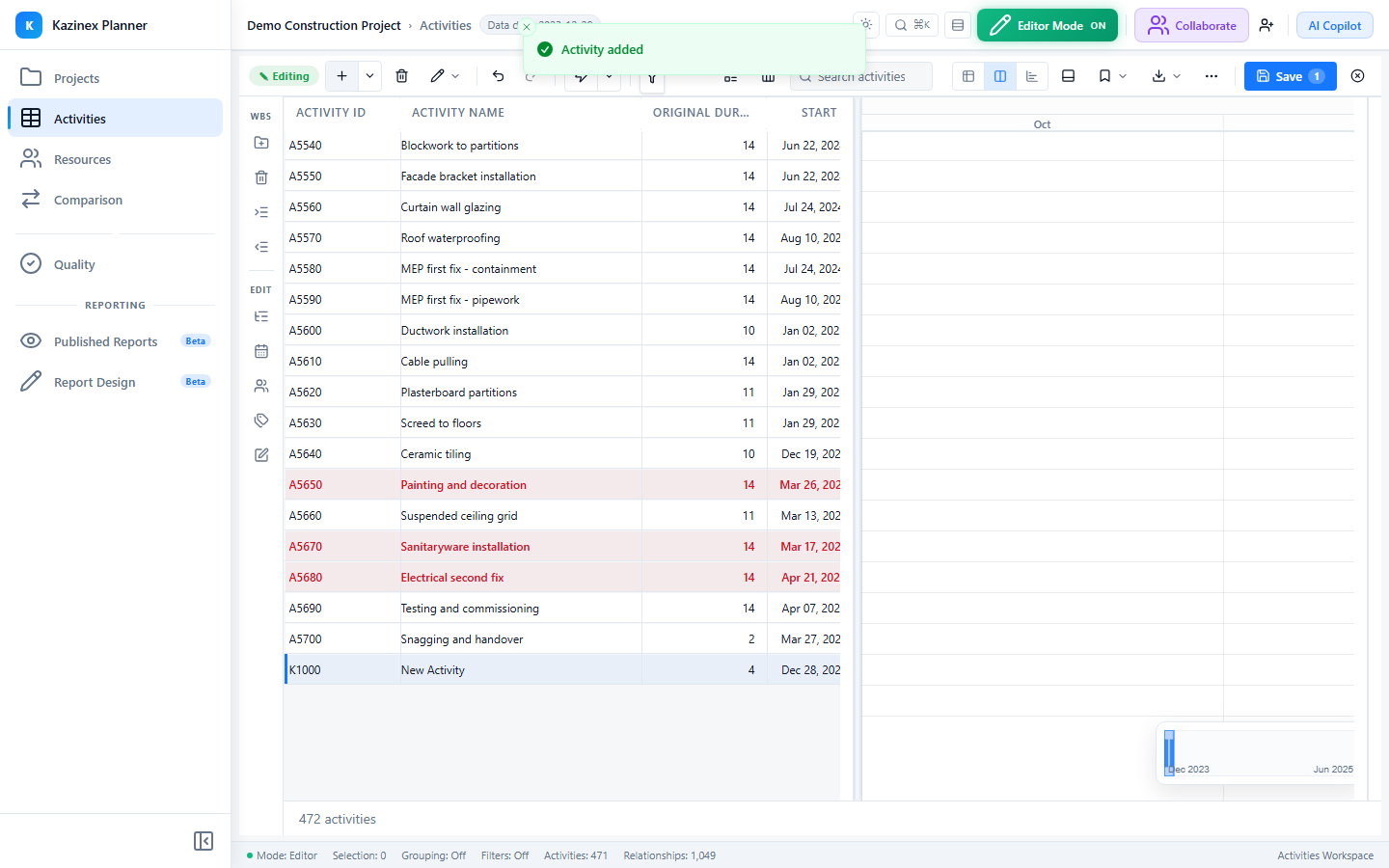The image size is (1389, 868).
Task: Click the bottom panel layout icon
Action: coord(1068,76)
